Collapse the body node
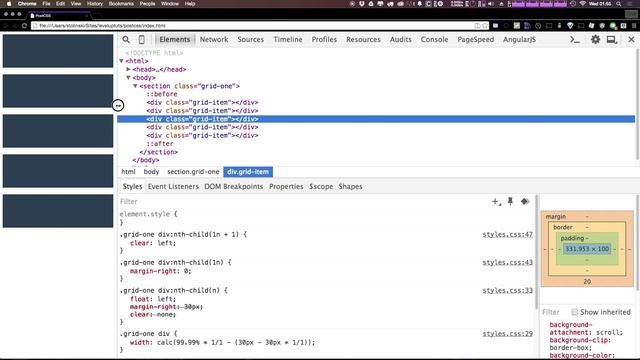Screen dimensions: 640x360 tap(128, 78)
